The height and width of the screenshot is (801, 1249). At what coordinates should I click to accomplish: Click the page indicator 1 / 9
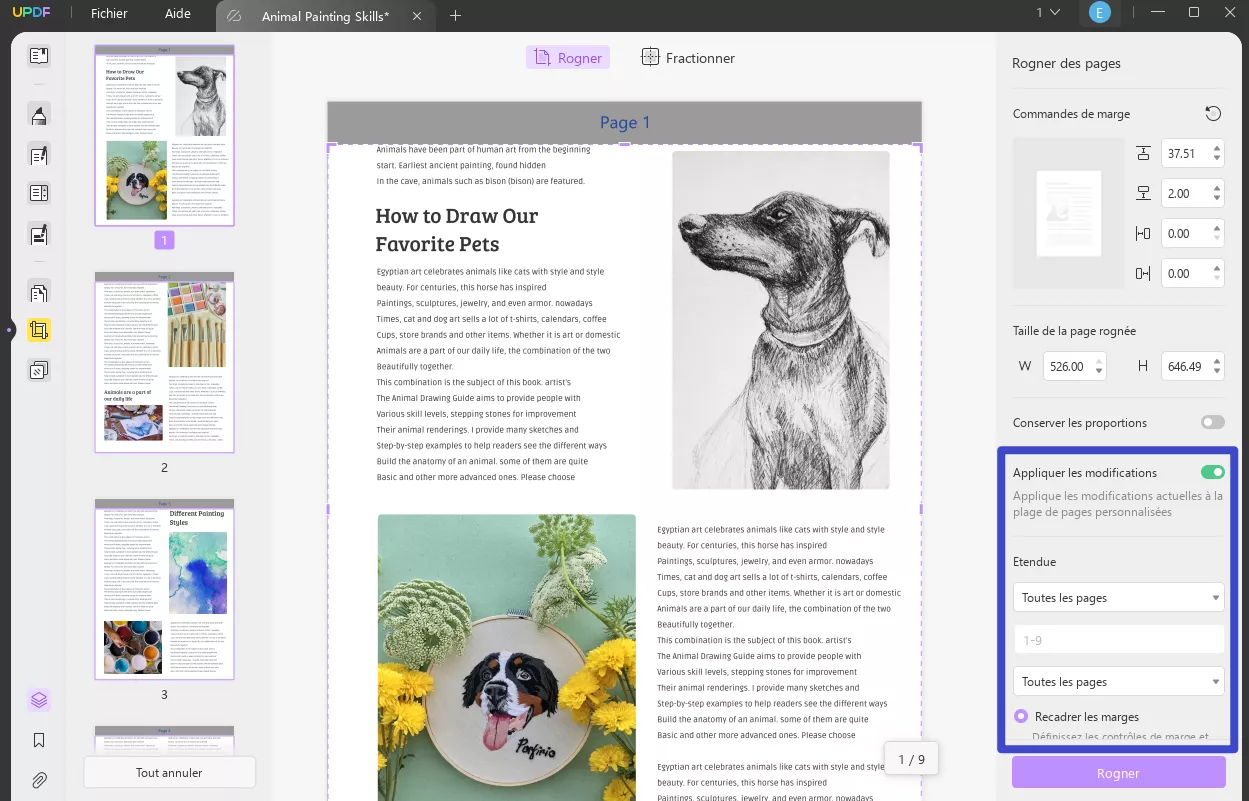coord(911,760)
